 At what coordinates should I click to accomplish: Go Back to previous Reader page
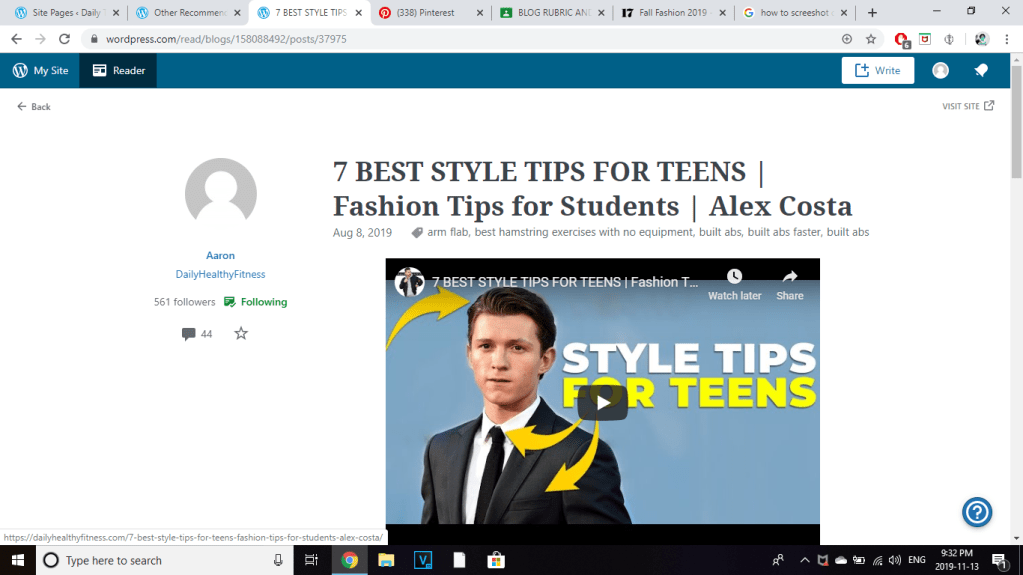(x=34, y=107)
